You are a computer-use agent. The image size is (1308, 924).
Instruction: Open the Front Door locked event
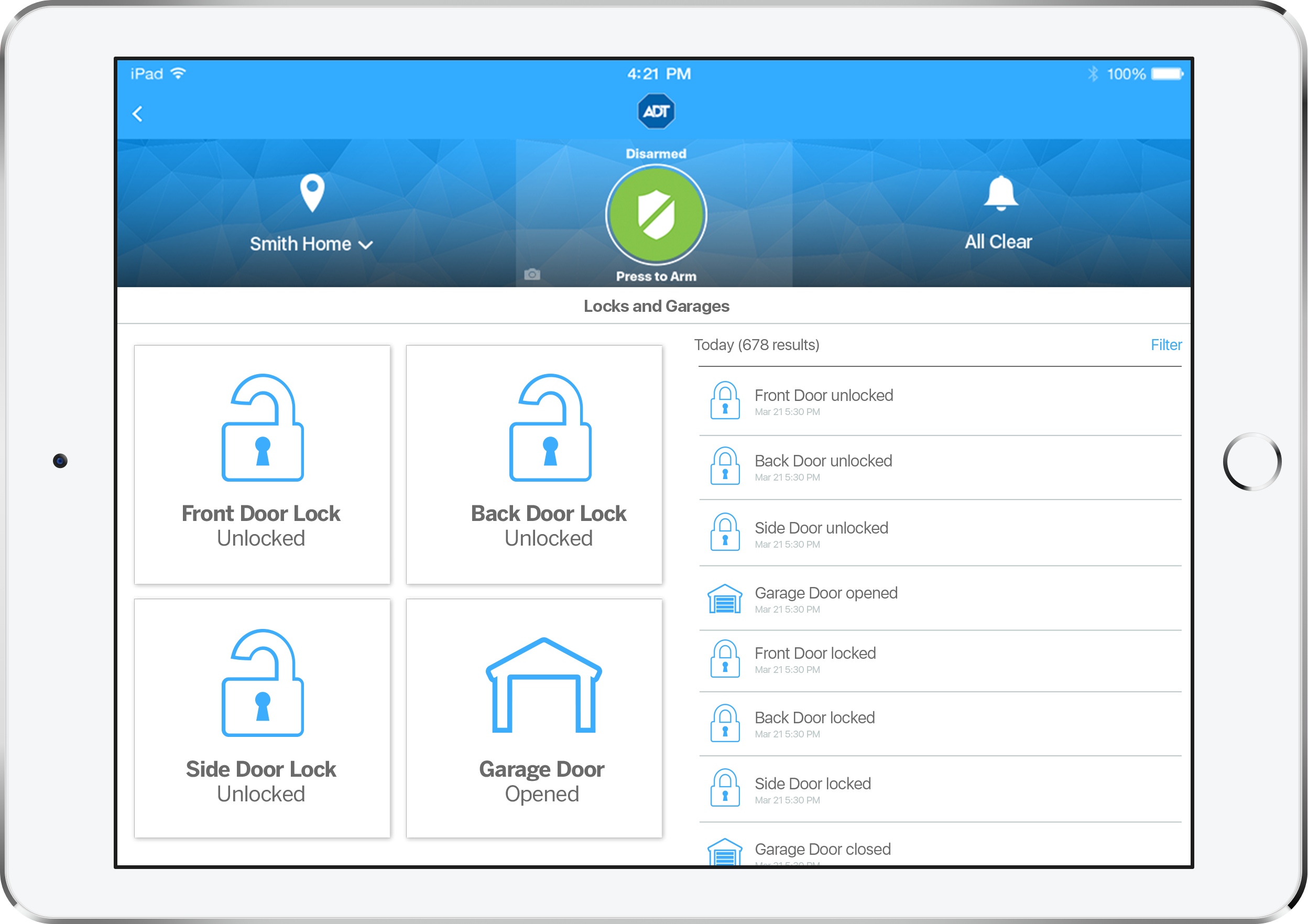coord(940,661)
